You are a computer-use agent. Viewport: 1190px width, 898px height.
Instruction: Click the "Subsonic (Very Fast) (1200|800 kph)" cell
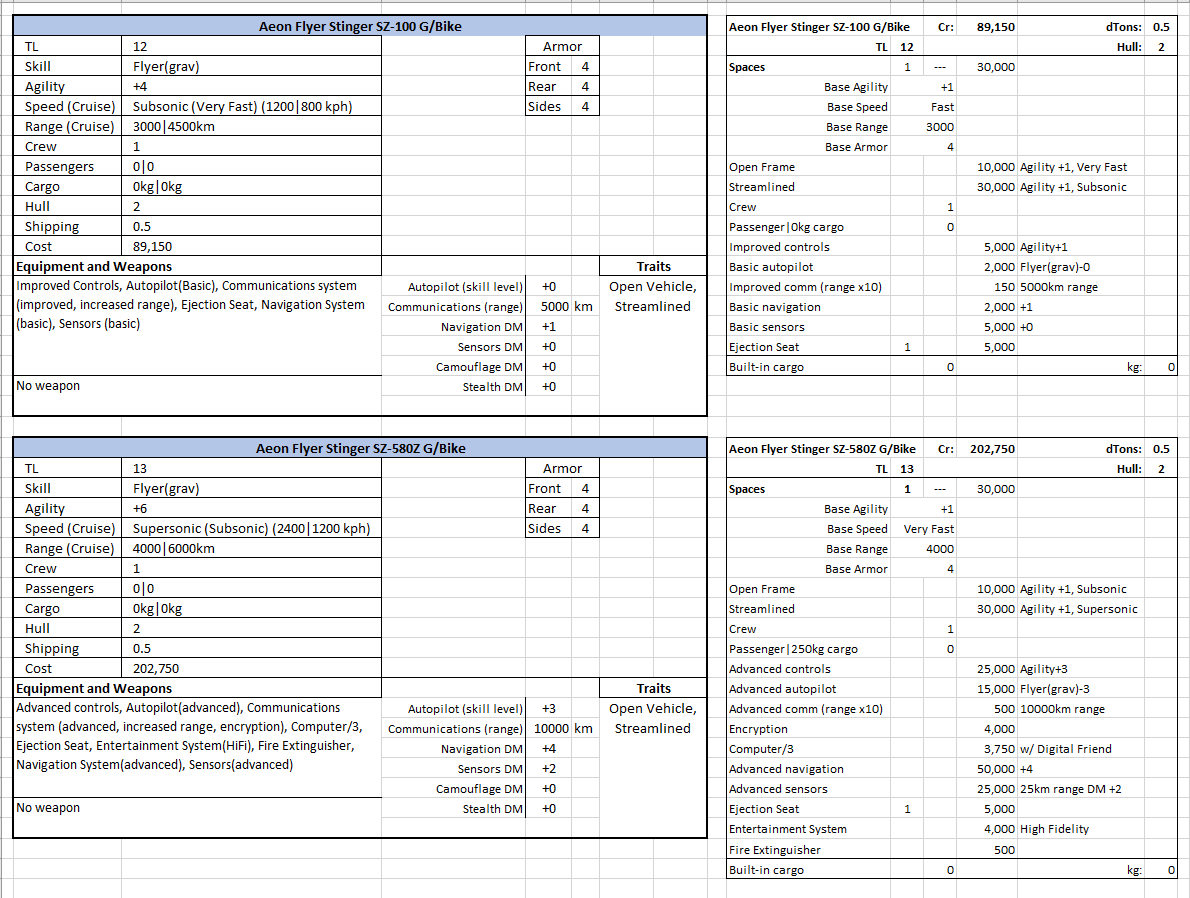point(243,107)
